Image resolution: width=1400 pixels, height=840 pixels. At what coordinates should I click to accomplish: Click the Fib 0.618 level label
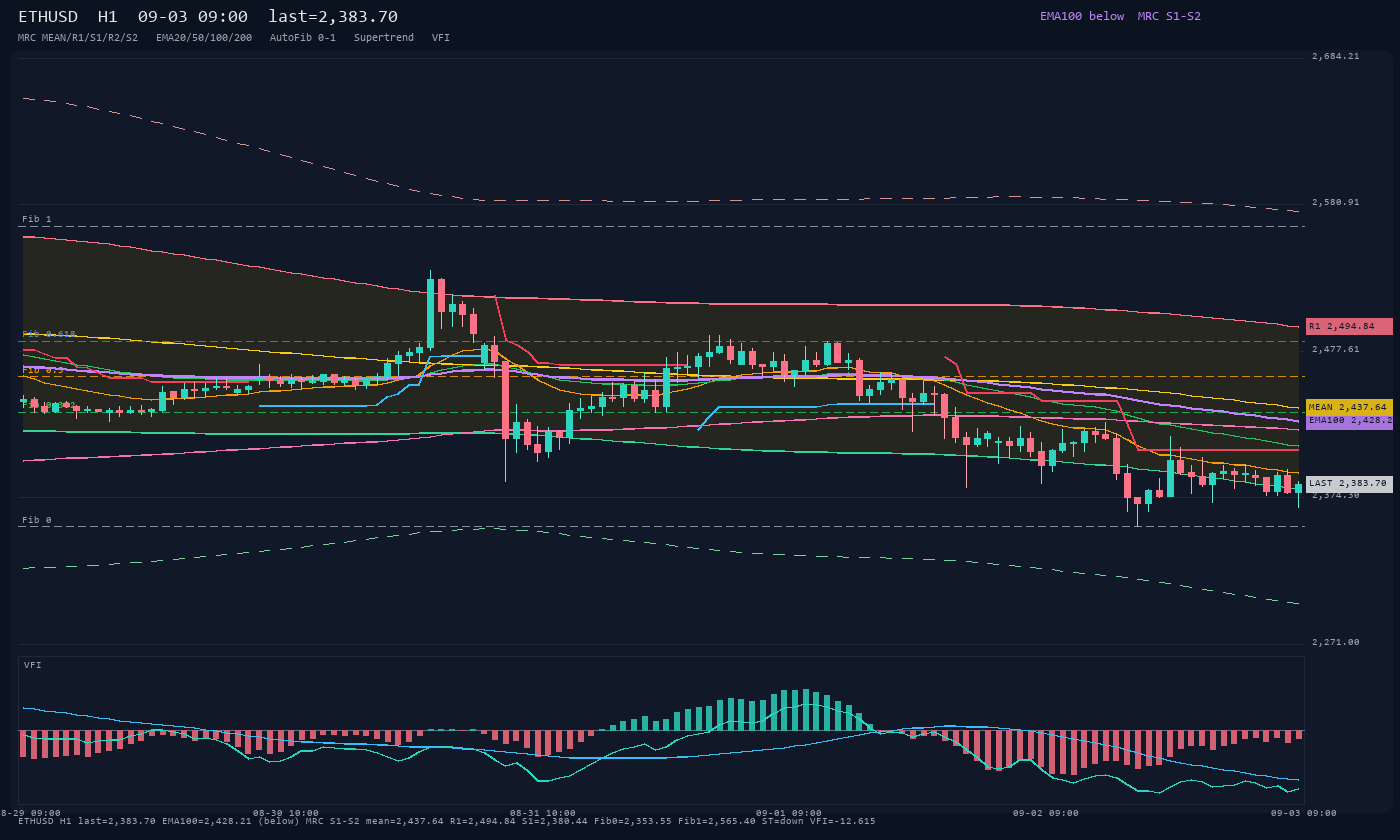[49, 334]
